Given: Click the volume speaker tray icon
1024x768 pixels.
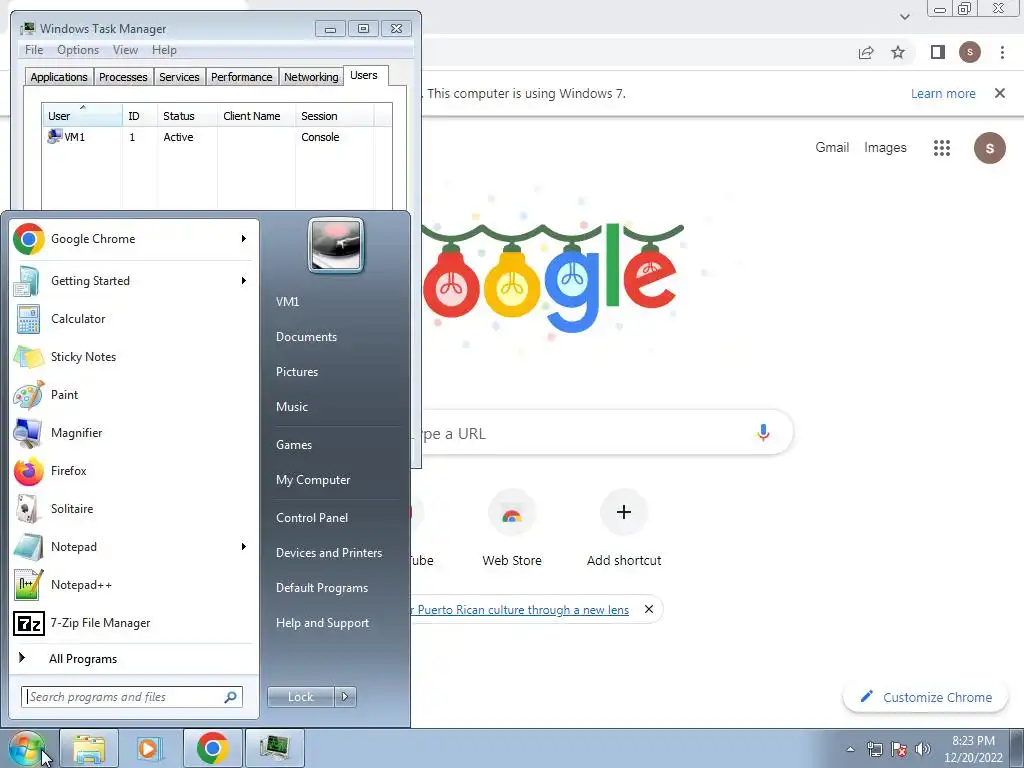Looking at the screenshot, I should 923,749.
